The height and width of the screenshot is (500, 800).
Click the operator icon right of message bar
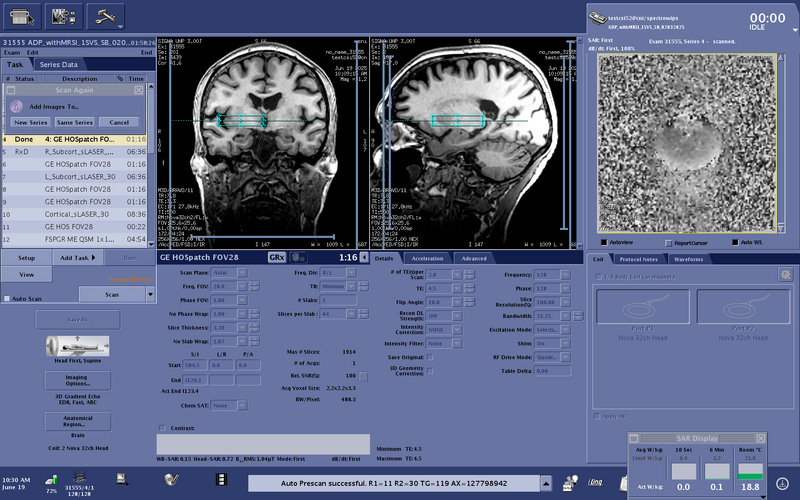pos(570,482)
